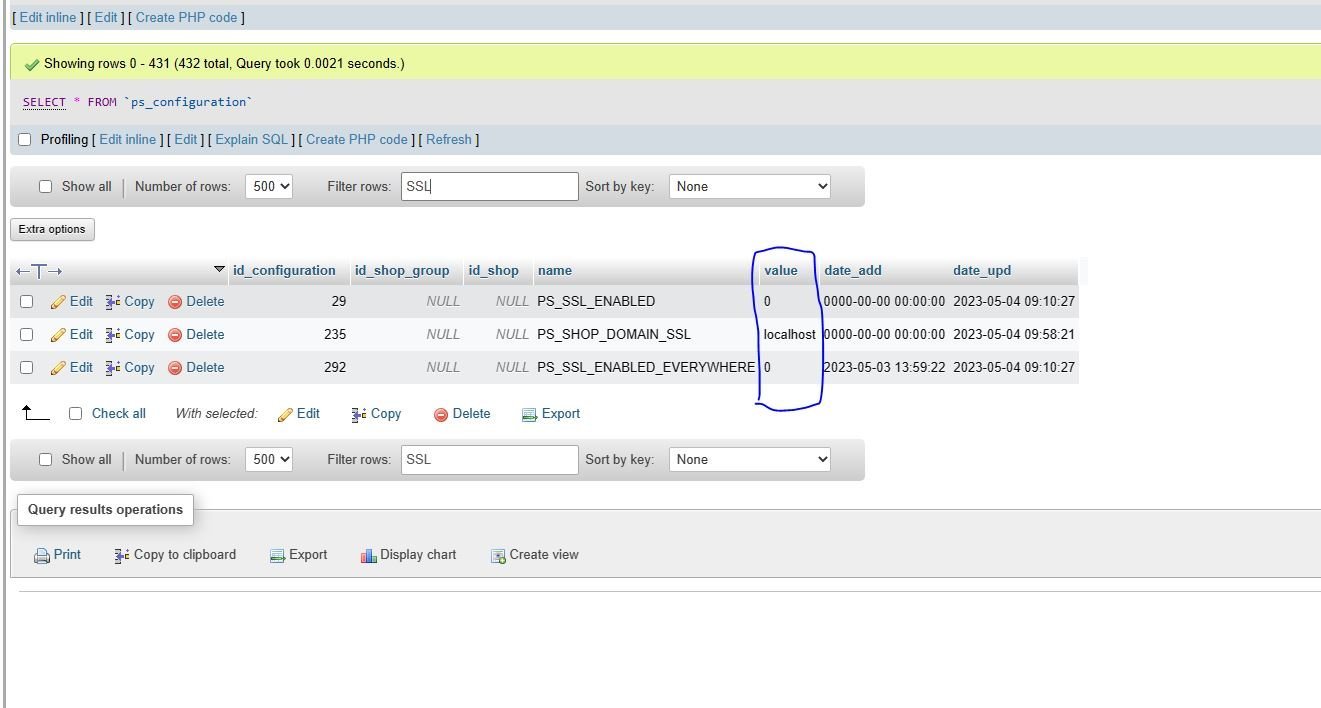Click the Export icon in Query results operations
This screenshot has width=1321, height=708.
[x=277, y=556]
